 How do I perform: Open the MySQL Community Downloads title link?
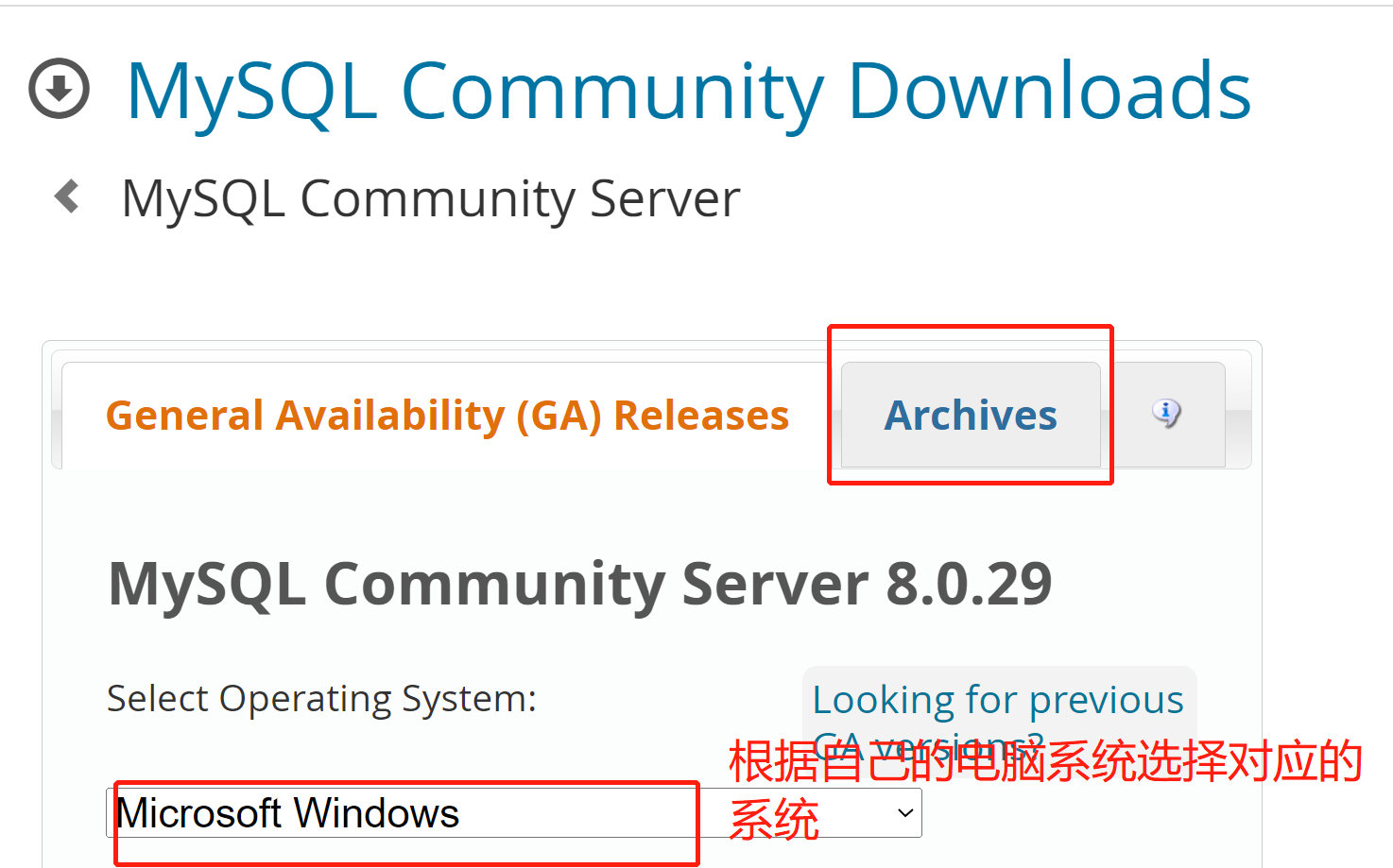[x=688, y=92]
